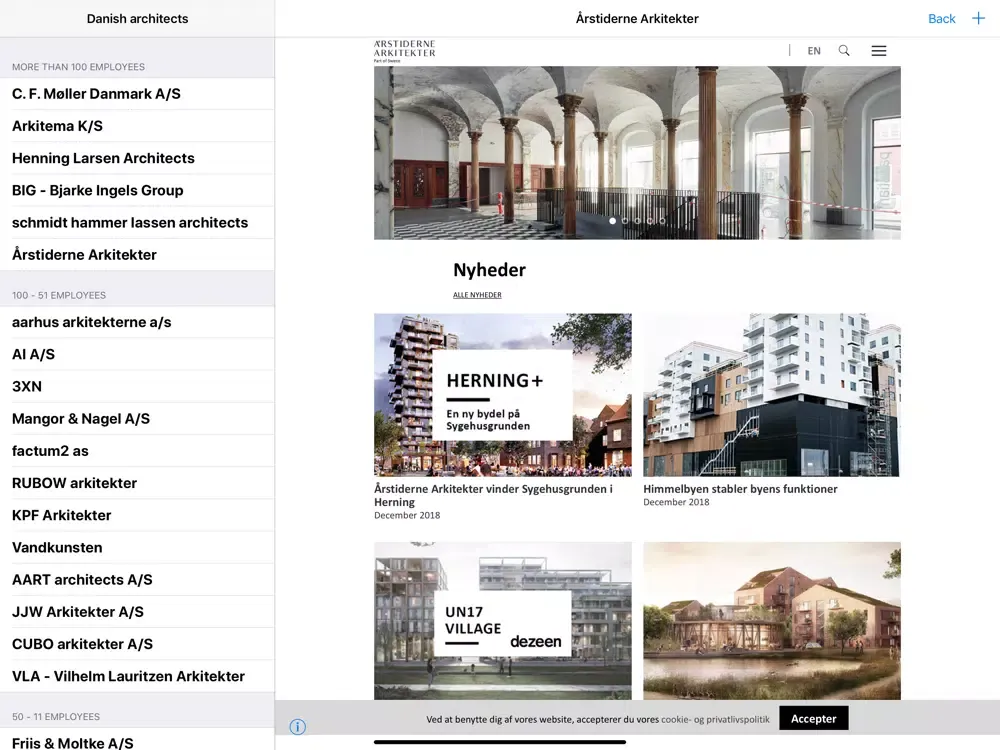This screenshot has width=1000, height=750.
Task: Select first carousel dot indicator
Action: [x=613, y=221]
